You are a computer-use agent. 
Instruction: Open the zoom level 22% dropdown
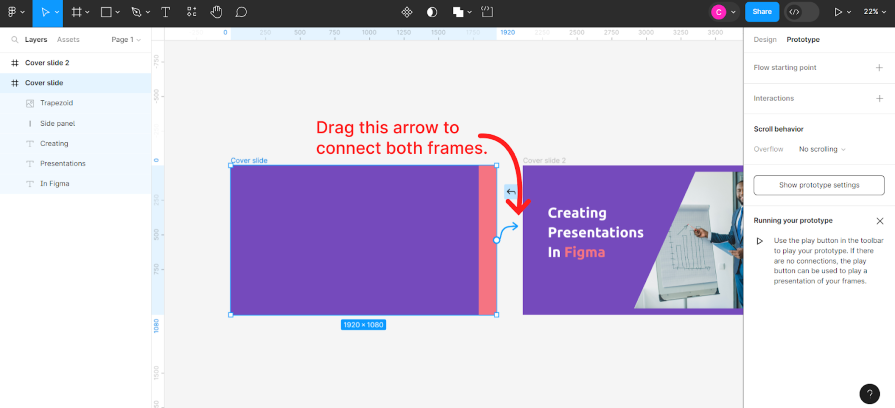[x=874, y=12]
